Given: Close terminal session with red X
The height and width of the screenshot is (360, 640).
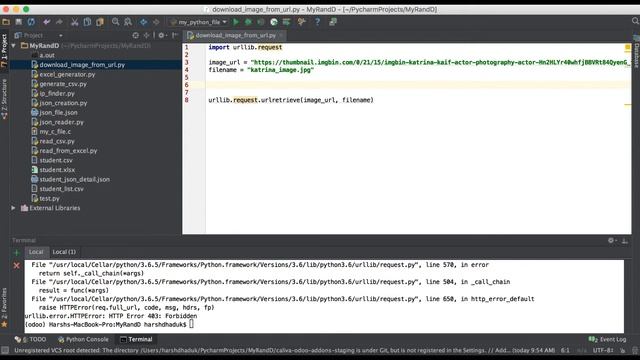Looking at the screenshot, I should (17, 266).
